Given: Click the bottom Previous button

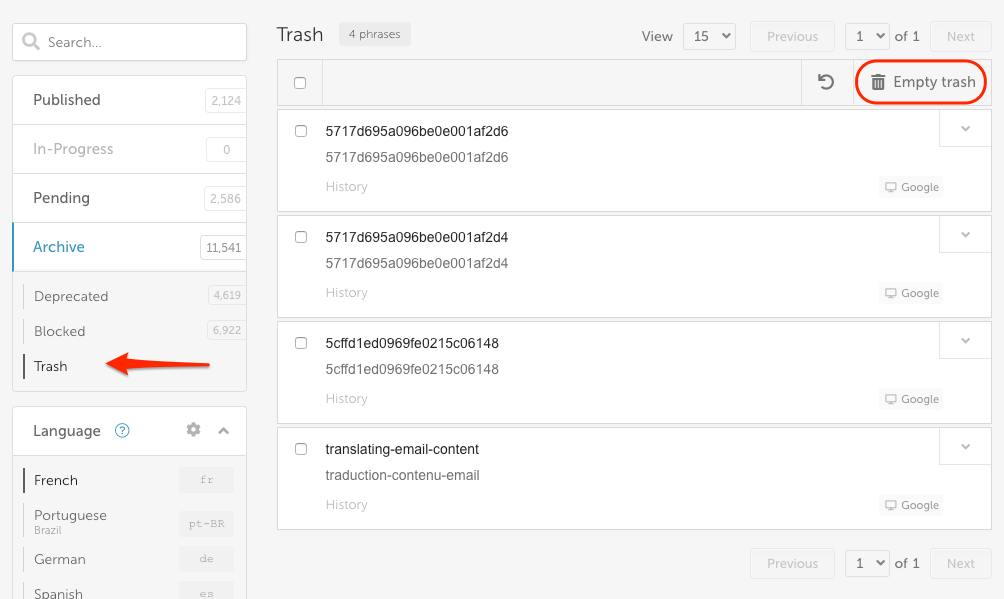Looking at the screenshot, I should click(x=792, y=563).
